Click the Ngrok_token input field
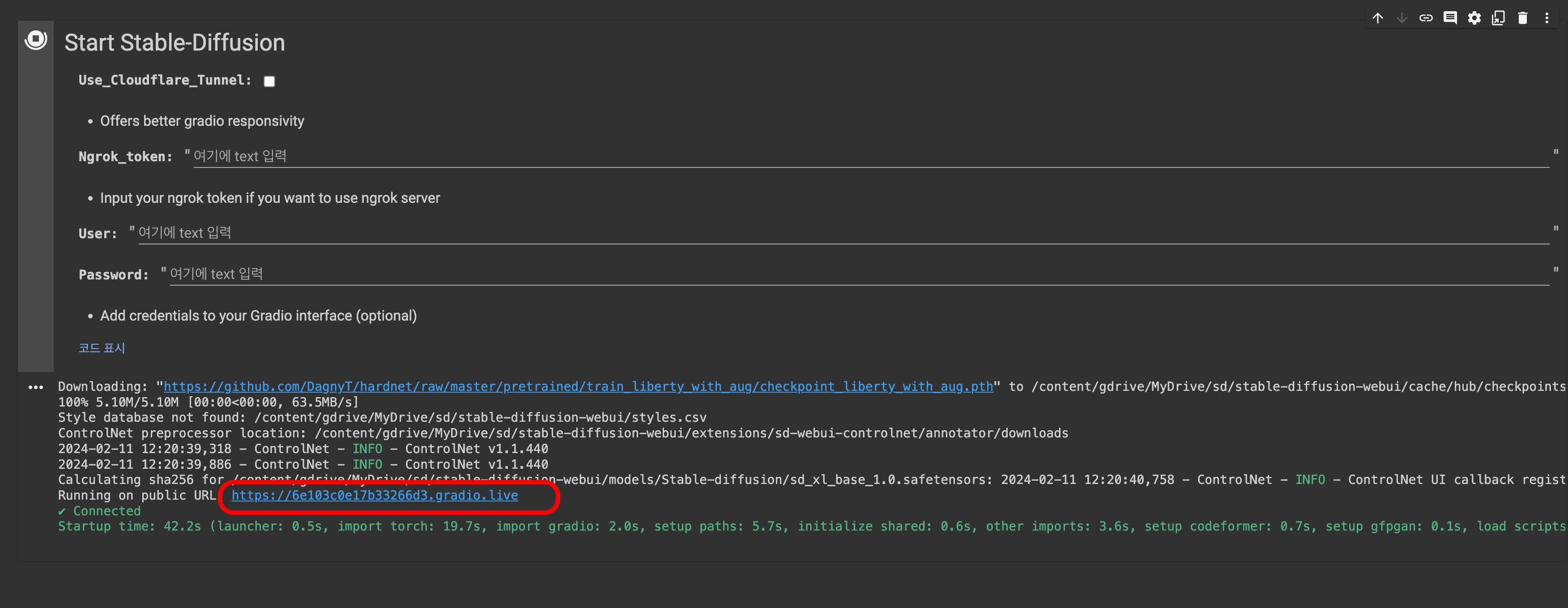The image size is (1568, 608). click(870, 157)
